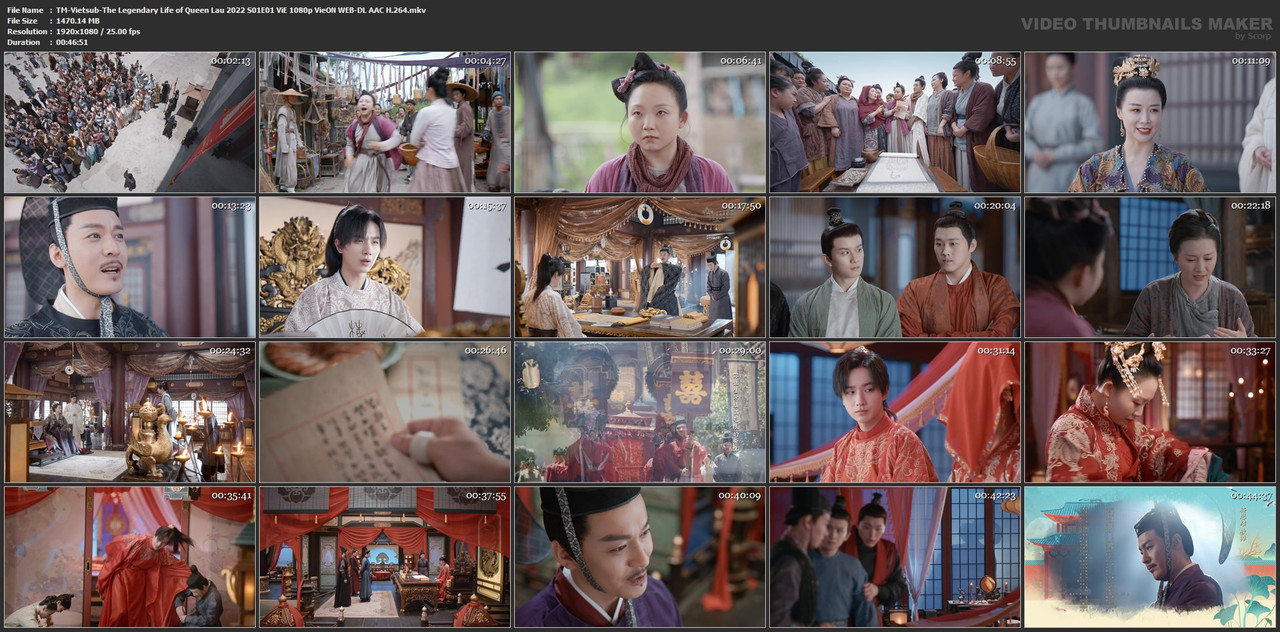
Task: Choose the thumbnail stamped 00:42:23
Action: click(895, 557)
